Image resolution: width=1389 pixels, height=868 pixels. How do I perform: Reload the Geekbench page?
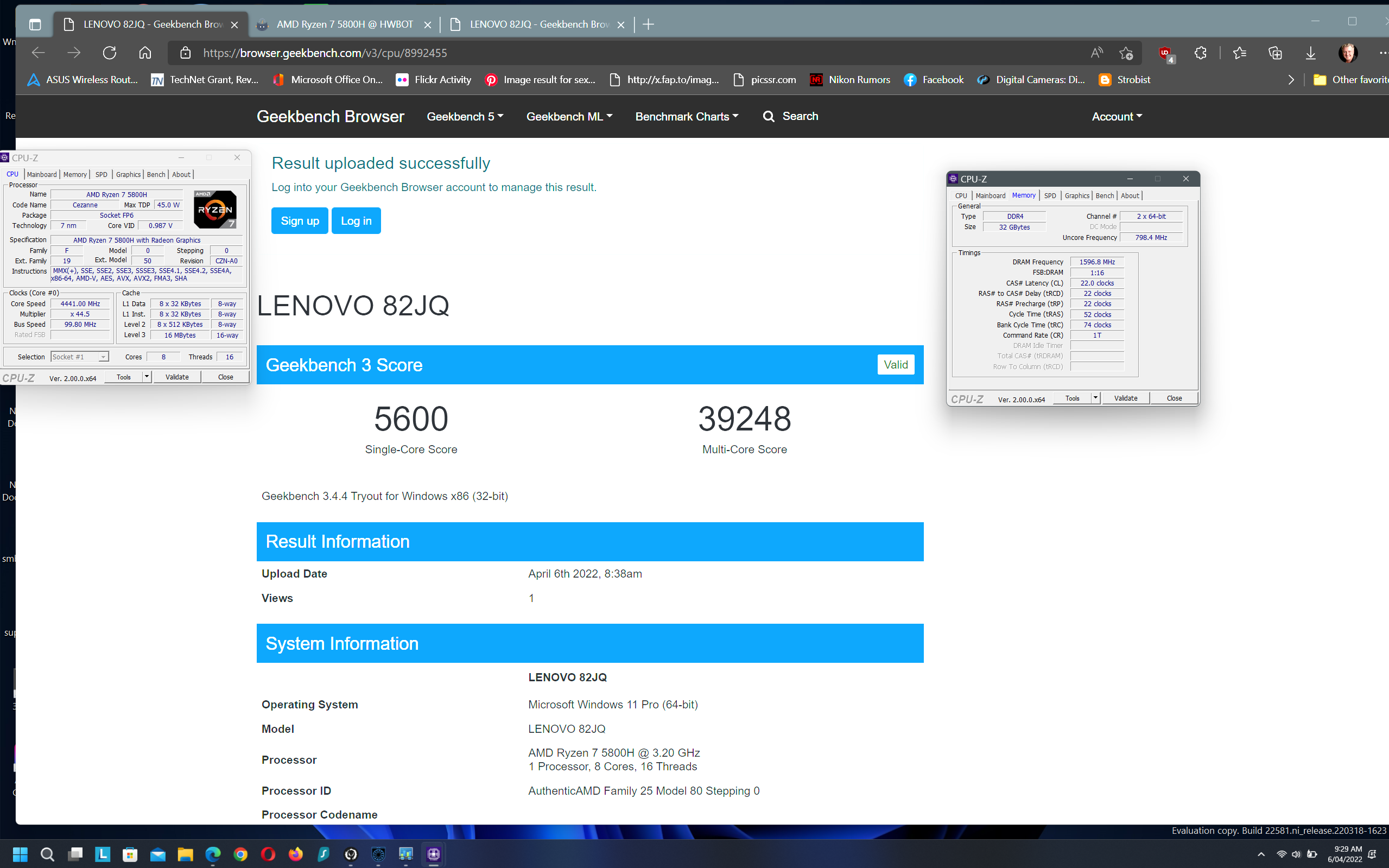click(110, 53)
